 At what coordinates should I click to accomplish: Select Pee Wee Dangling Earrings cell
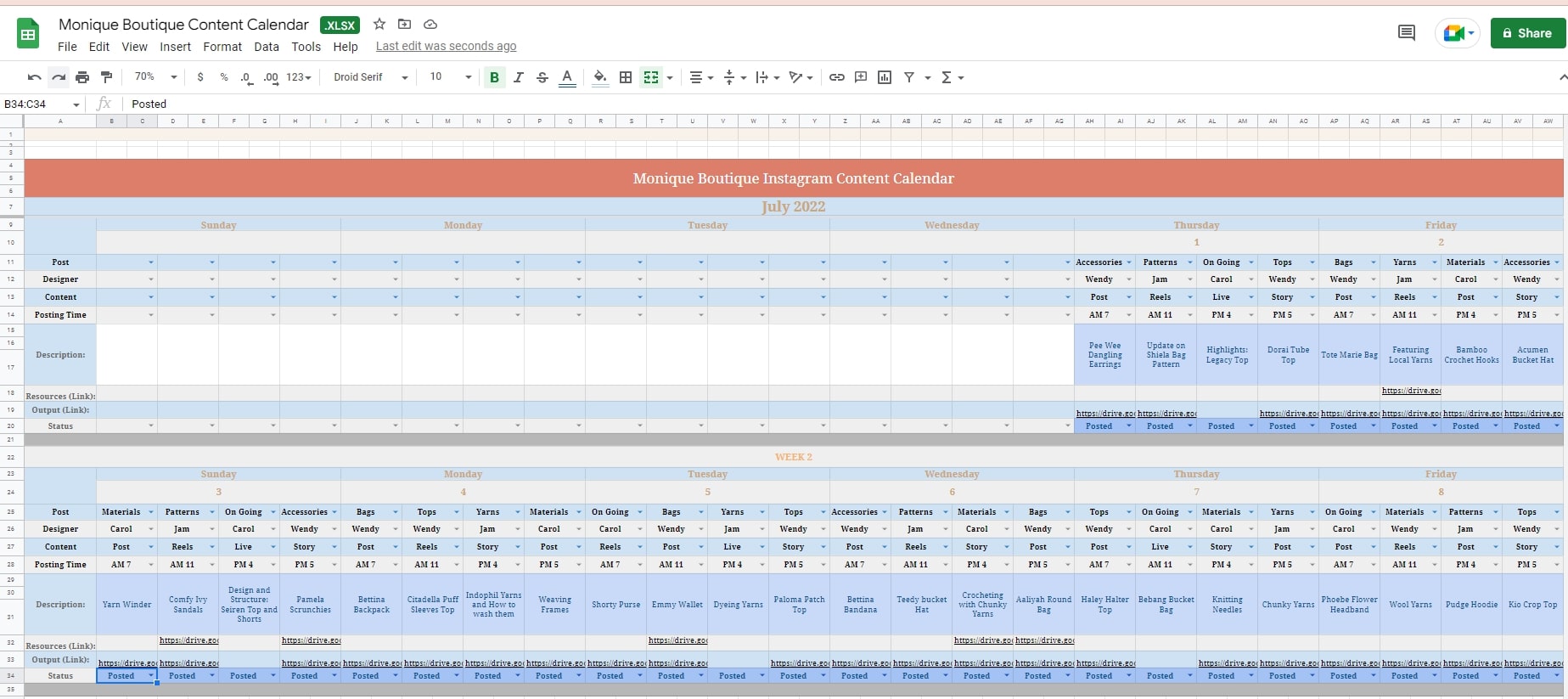pyautogui.click(x=1104, y=355)
